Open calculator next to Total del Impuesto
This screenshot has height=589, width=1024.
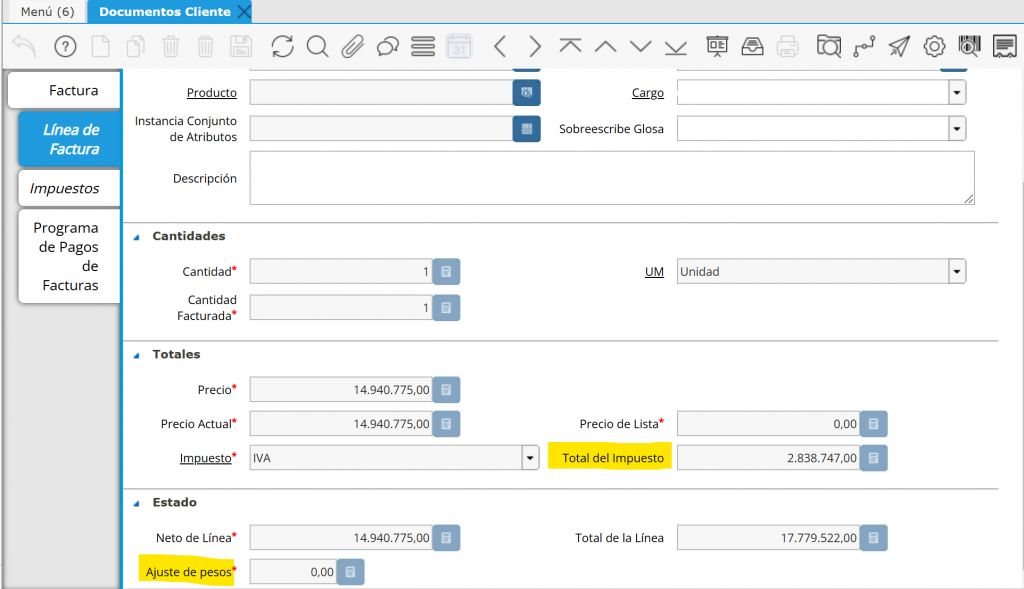click(x=873, y=458)
